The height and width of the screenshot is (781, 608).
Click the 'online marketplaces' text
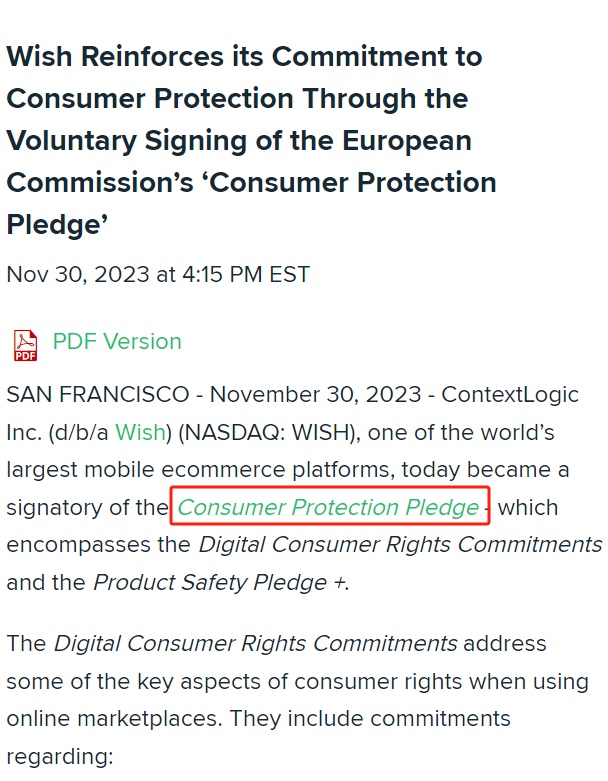click(114, 719)
